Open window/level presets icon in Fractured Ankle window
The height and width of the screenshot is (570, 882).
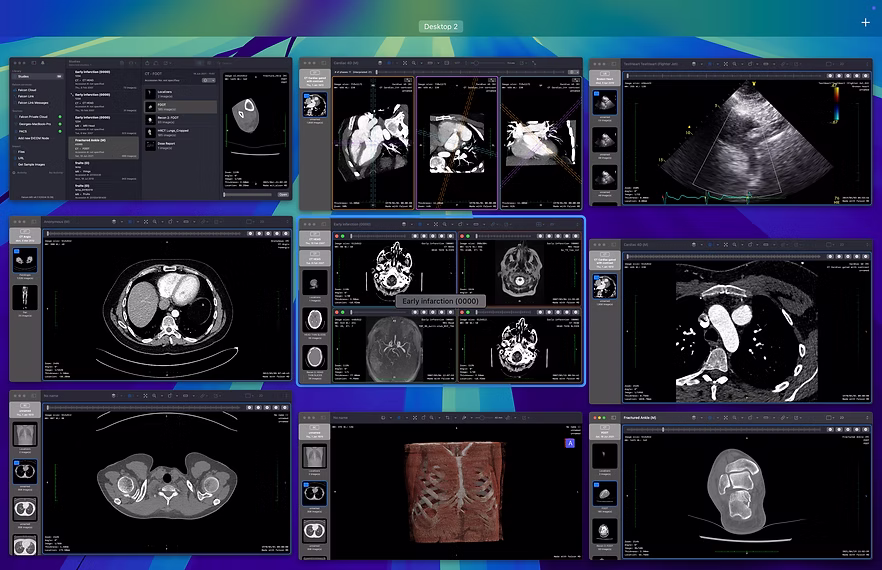point(694,418)
